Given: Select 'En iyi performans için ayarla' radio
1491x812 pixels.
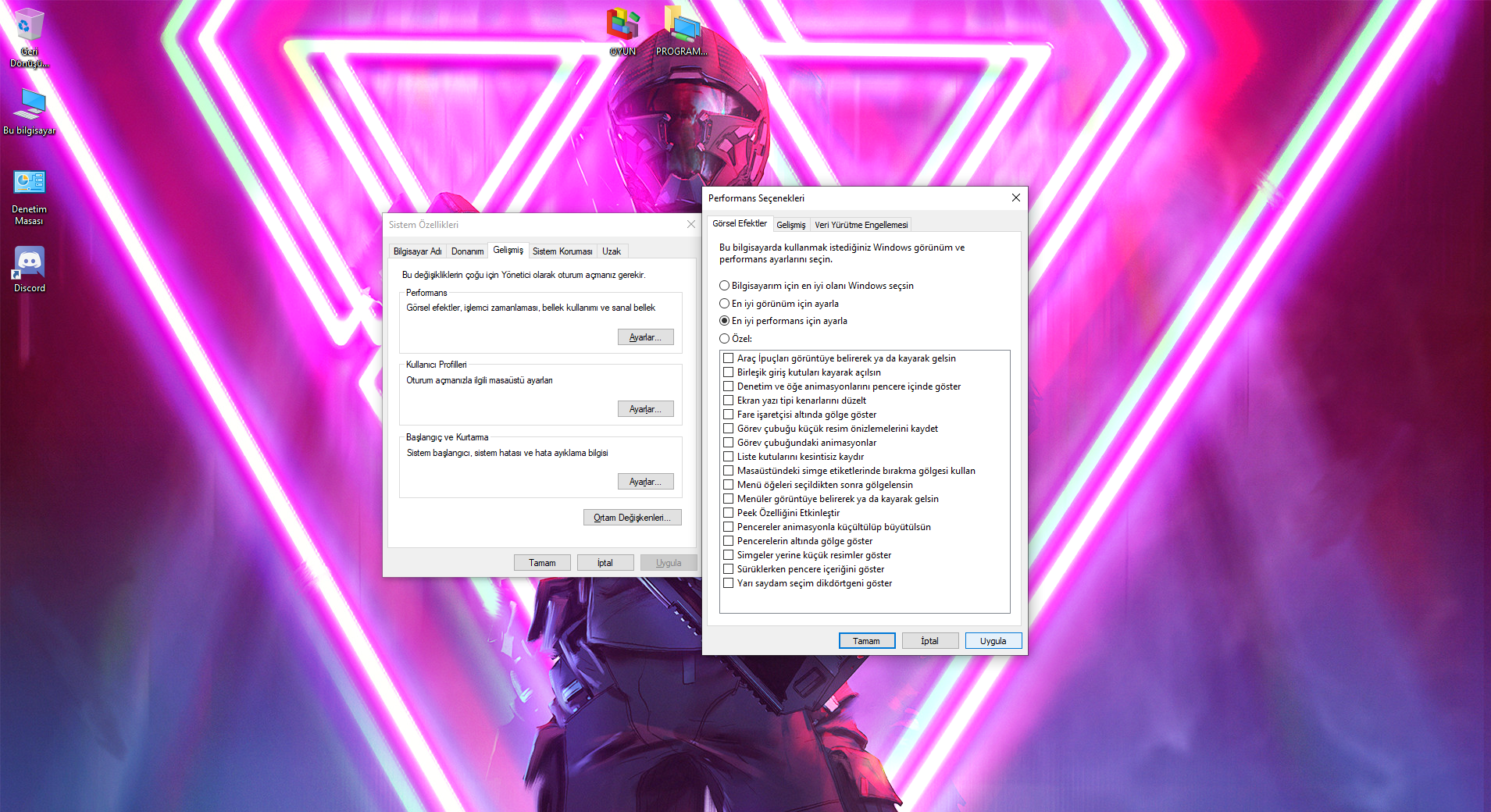Looking at the screenshot, I should point(783,321).
